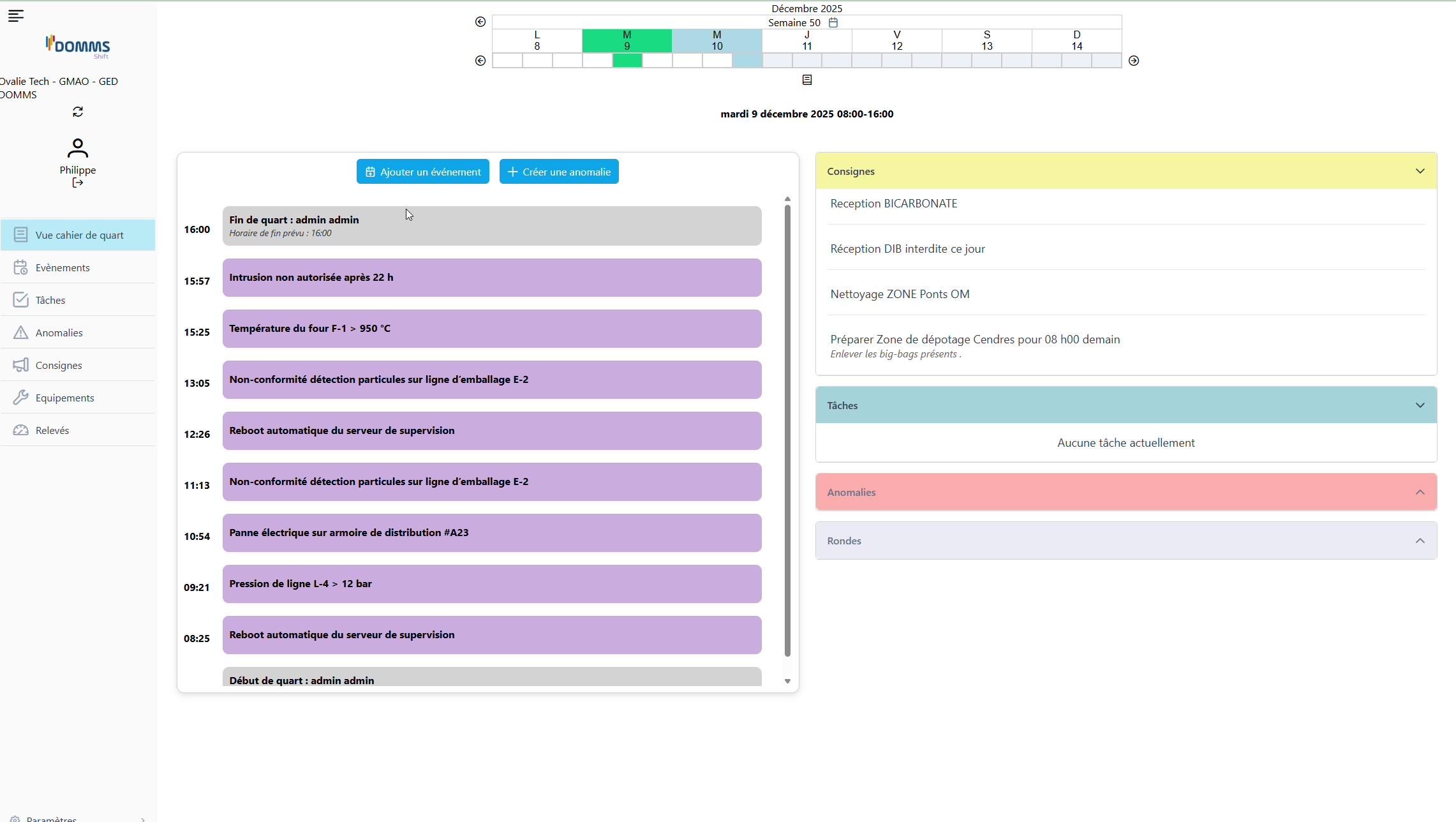Open Equipements in the sidebar
Image resolution: width=1456 pixels, height=822 pixels.
tap(64, 398)
